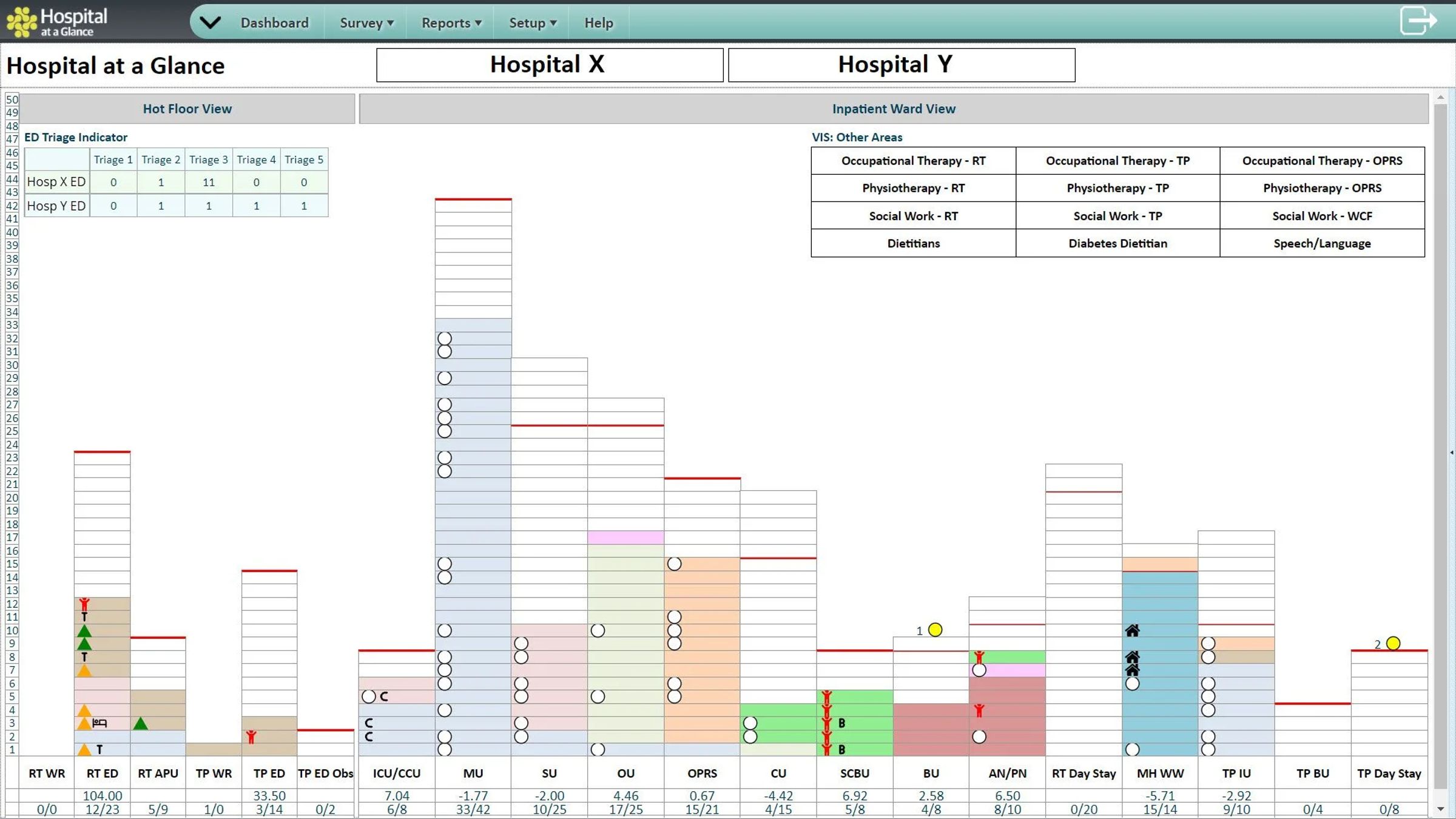This screenshot has height=819, width=1456.
Task: Click red person icon on RT ED row 12
Action: tap(84, 604)
